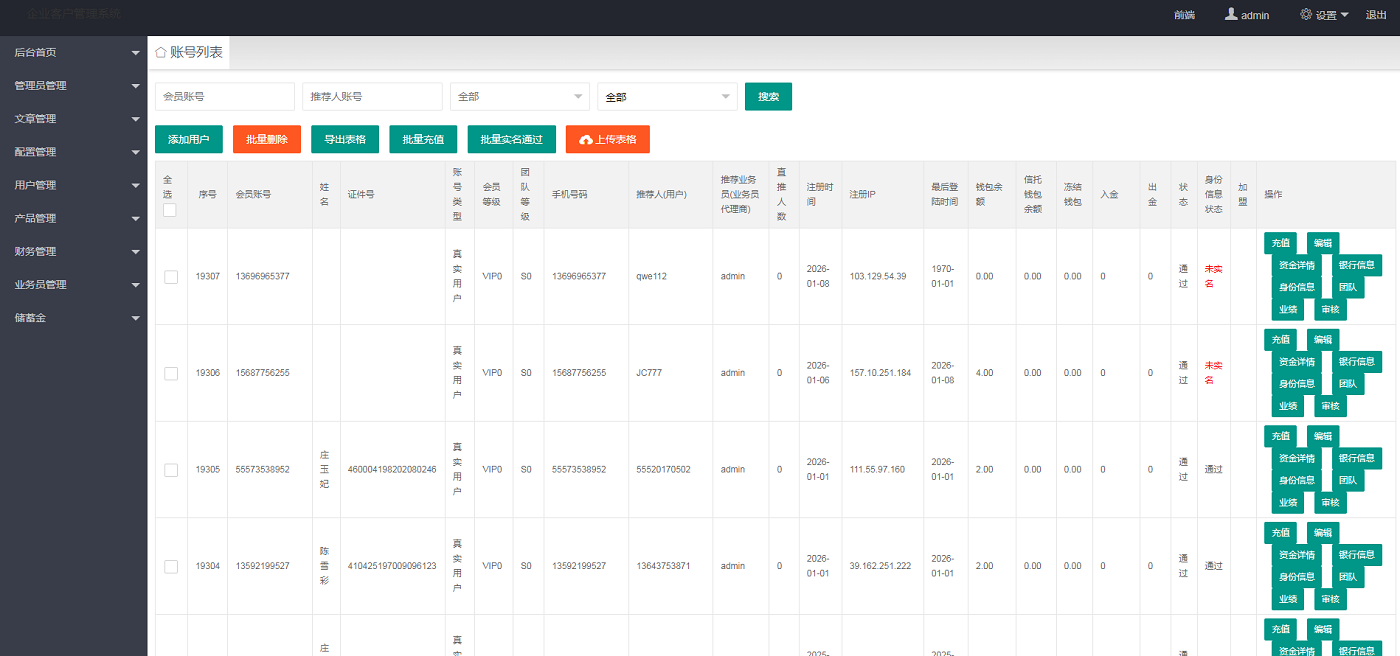The width and height of the screenshot is (1400, 656).
Task: Click the orange 批量删除 button
Action: (267, 140)
